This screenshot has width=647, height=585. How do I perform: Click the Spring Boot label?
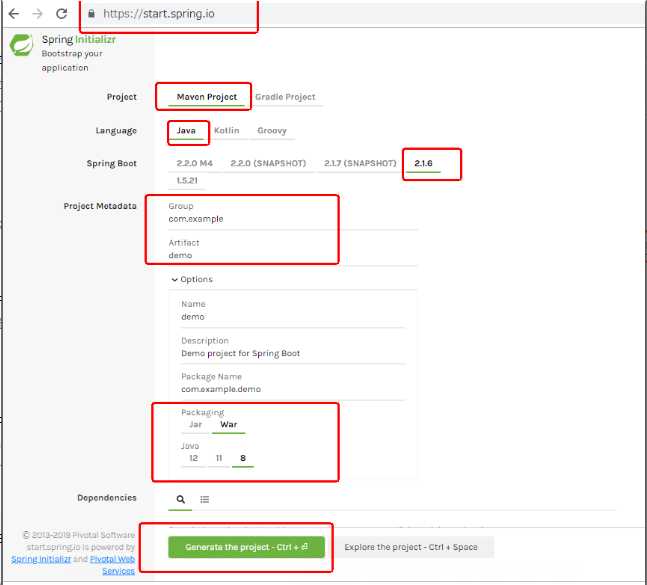coord(111,163)
